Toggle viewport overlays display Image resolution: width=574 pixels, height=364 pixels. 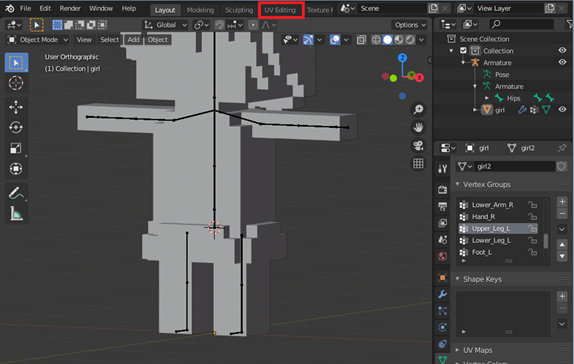335,40
